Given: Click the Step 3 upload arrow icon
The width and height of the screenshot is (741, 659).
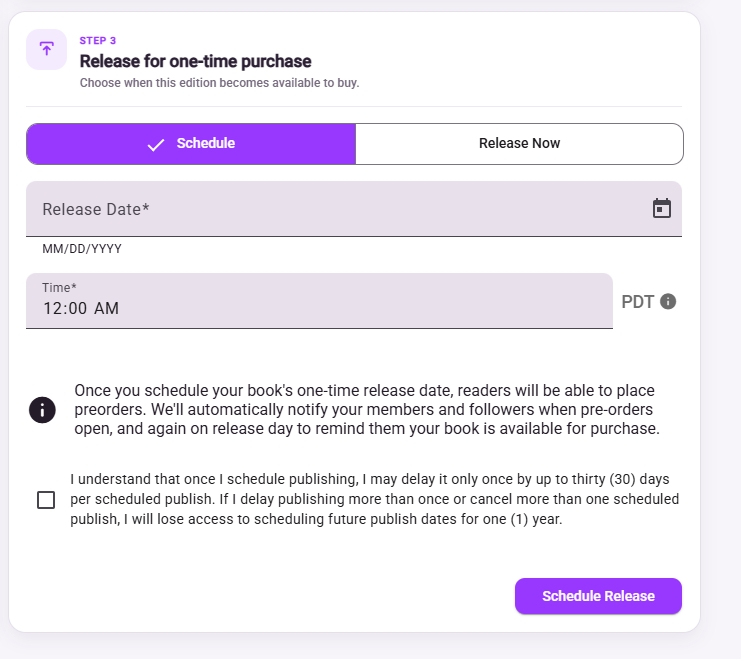Looking at the screenshot, I should (x=46, y=49).
